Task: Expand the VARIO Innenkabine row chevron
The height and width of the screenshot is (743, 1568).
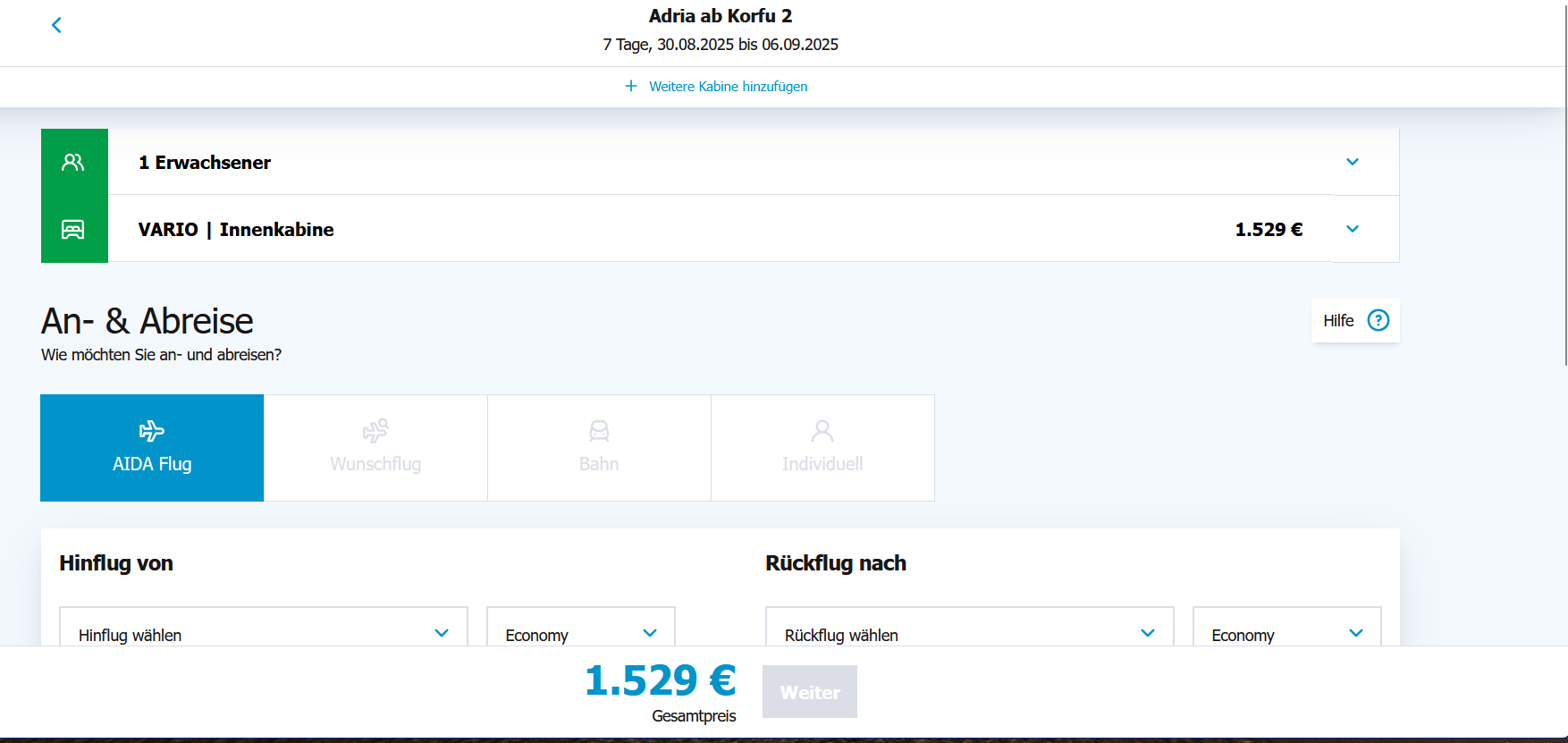Action: tap(1353, 229)
